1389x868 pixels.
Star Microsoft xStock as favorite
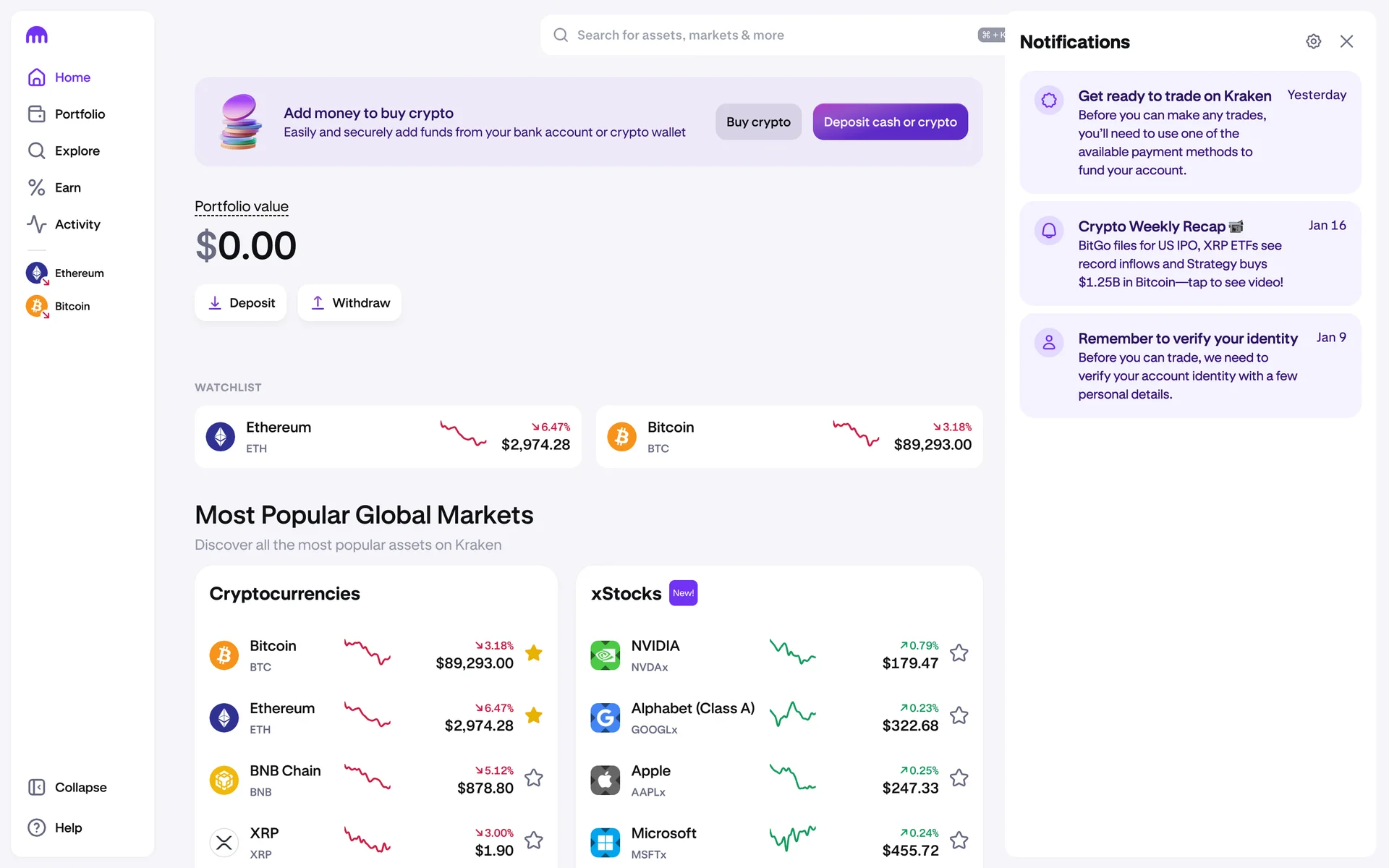pos(959,841)
